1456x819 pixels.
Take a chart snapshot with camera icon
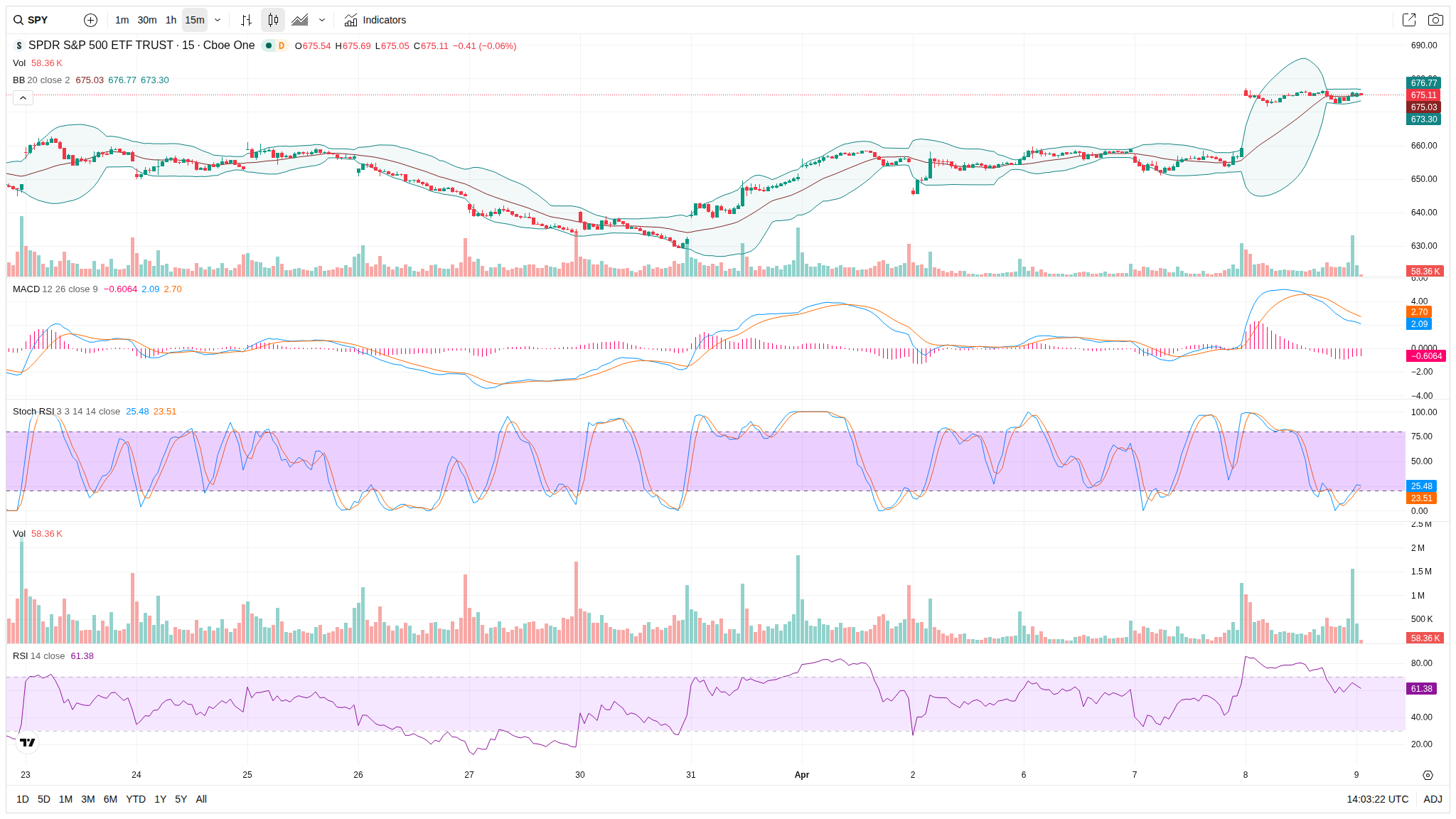tap(1435, 20)
